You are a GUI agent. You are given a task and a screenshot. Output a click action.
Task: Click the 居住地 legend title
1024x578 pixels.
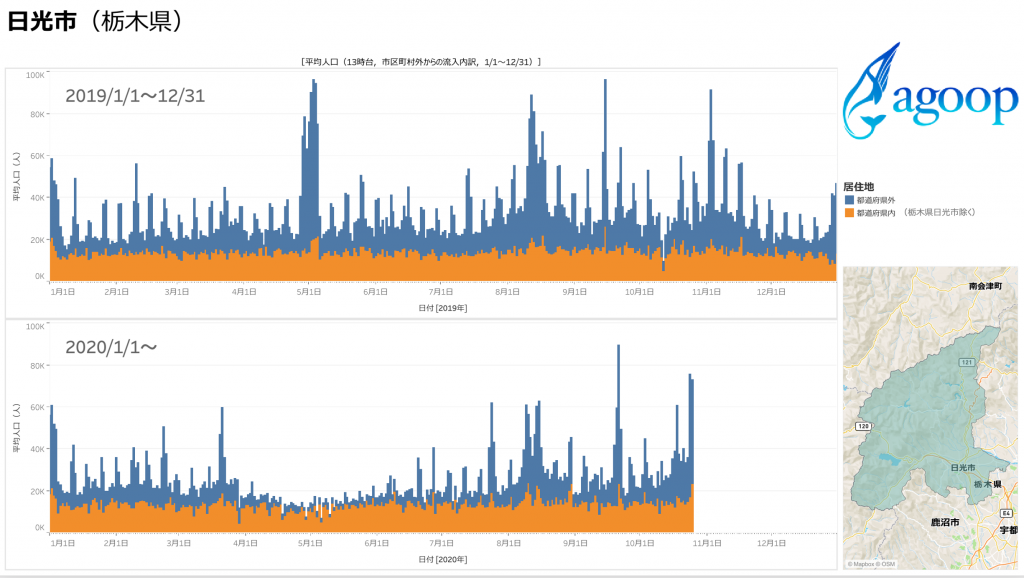click(858, 186)
